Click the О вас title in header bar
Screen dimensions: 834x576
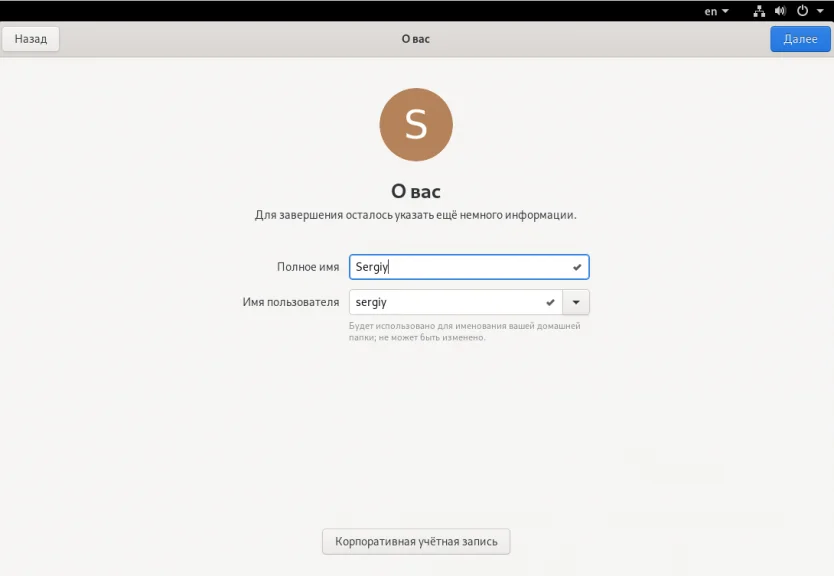(415, 39)
